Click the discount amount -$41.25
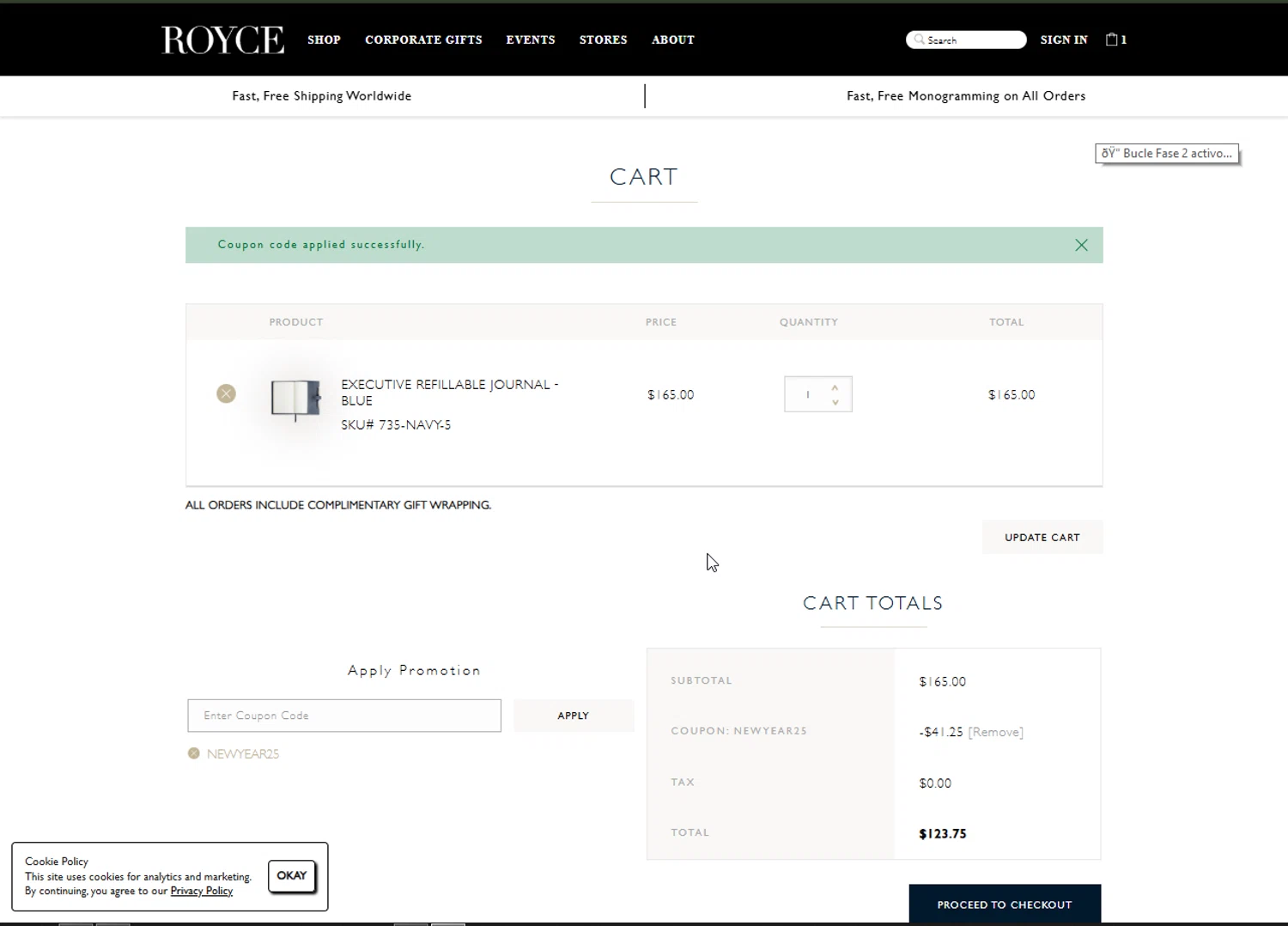The image size is (1288, 926). click(941, 732)
